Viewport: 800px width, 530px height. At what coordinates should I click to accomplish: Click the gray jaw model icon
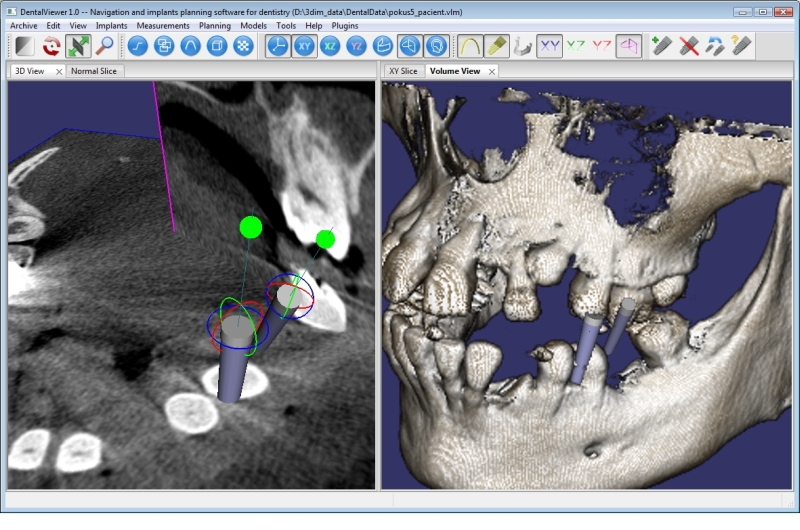(x=522, y=46)
